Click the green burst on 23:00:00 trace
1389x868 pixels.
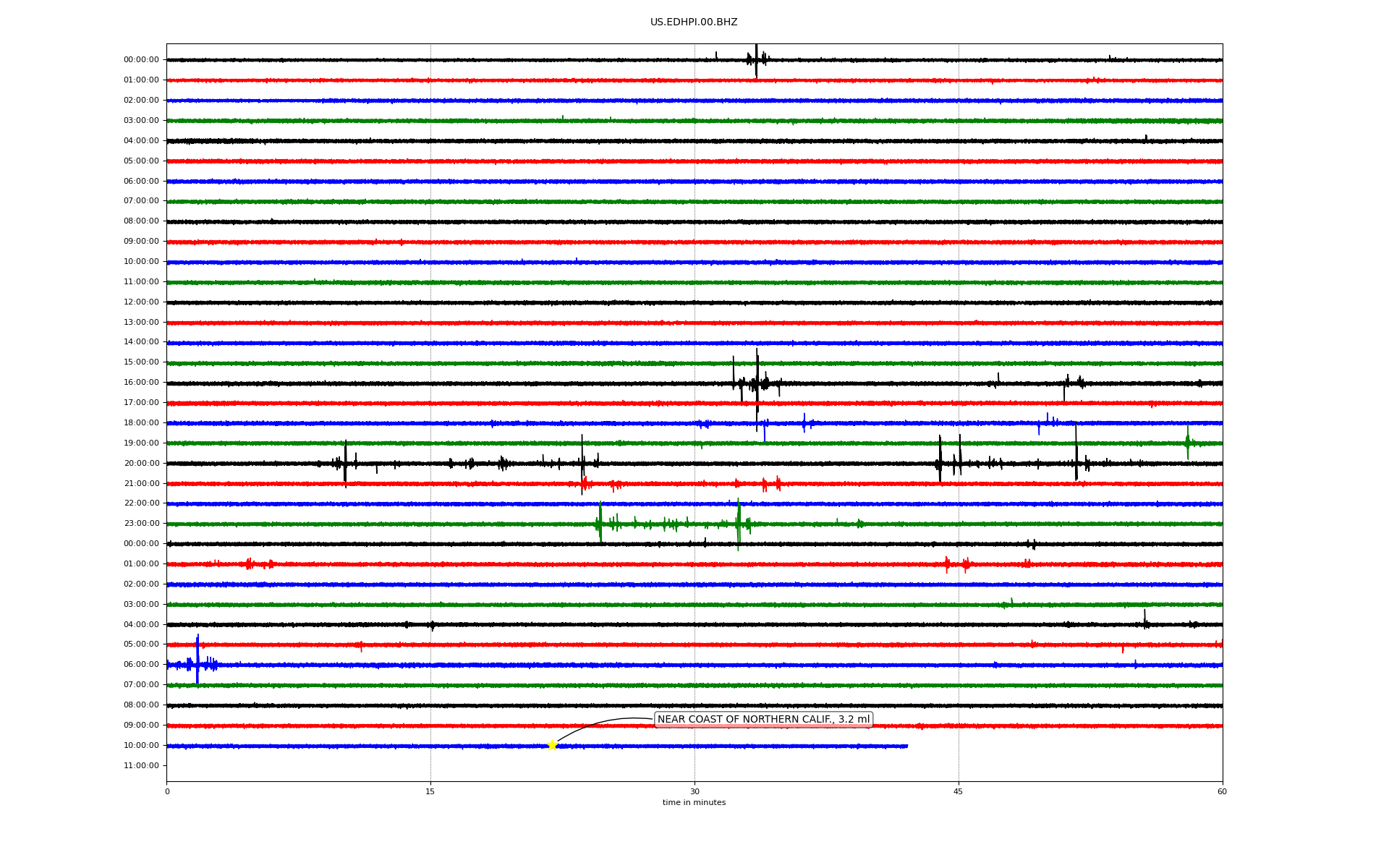600,522
